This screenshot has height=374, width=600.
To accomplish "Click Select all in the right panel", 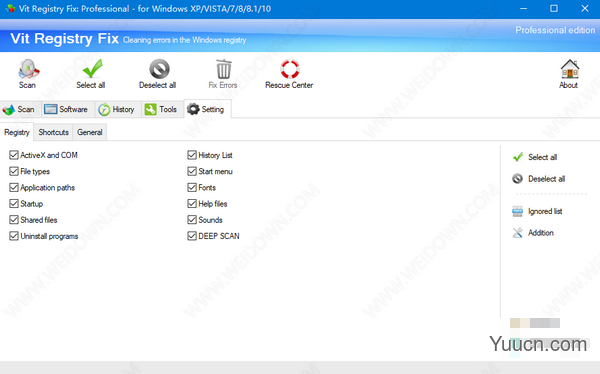I will coord(535,157).
